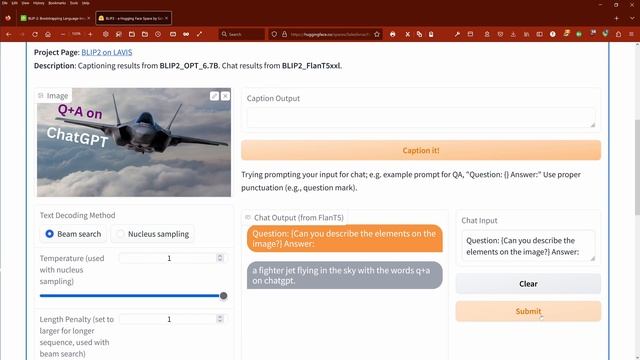Viewport: 640px width, 360px height.
Task: Open the BLIP2 on LAVIS link
Action: [107, 52]
